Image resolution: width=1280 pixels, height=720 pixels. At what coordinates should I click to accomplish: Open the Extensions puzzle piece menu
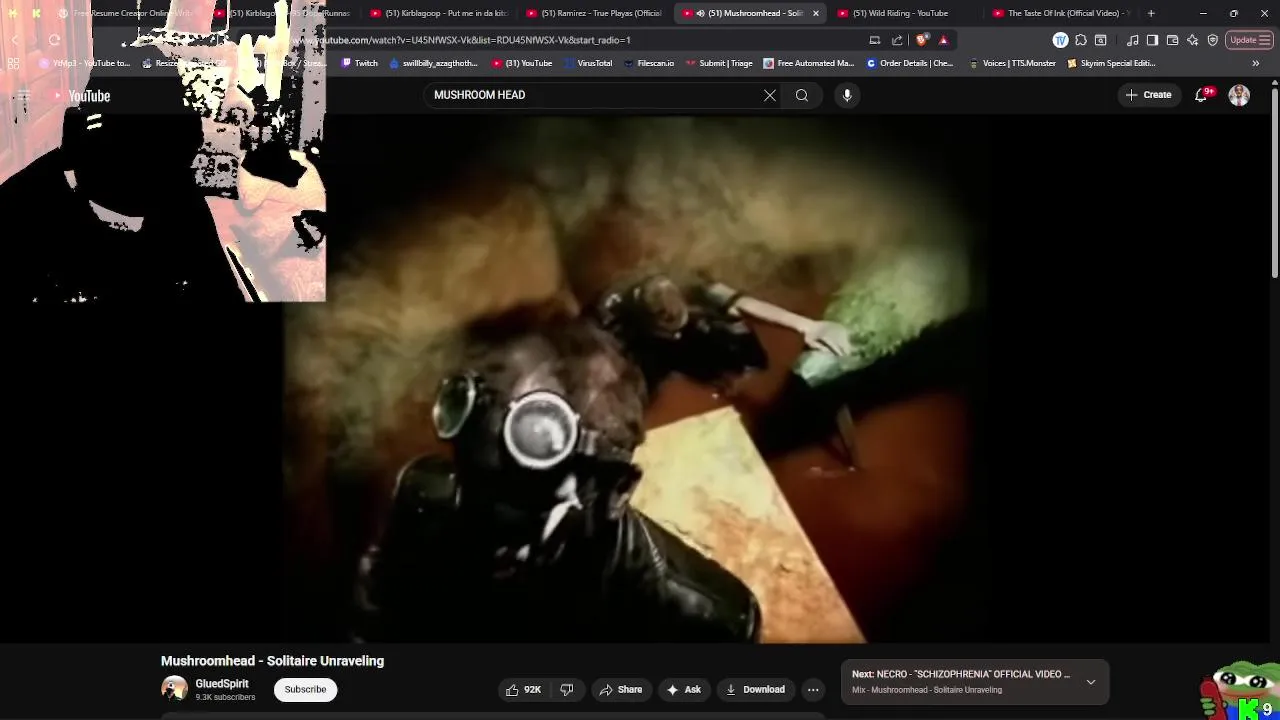1081,40
